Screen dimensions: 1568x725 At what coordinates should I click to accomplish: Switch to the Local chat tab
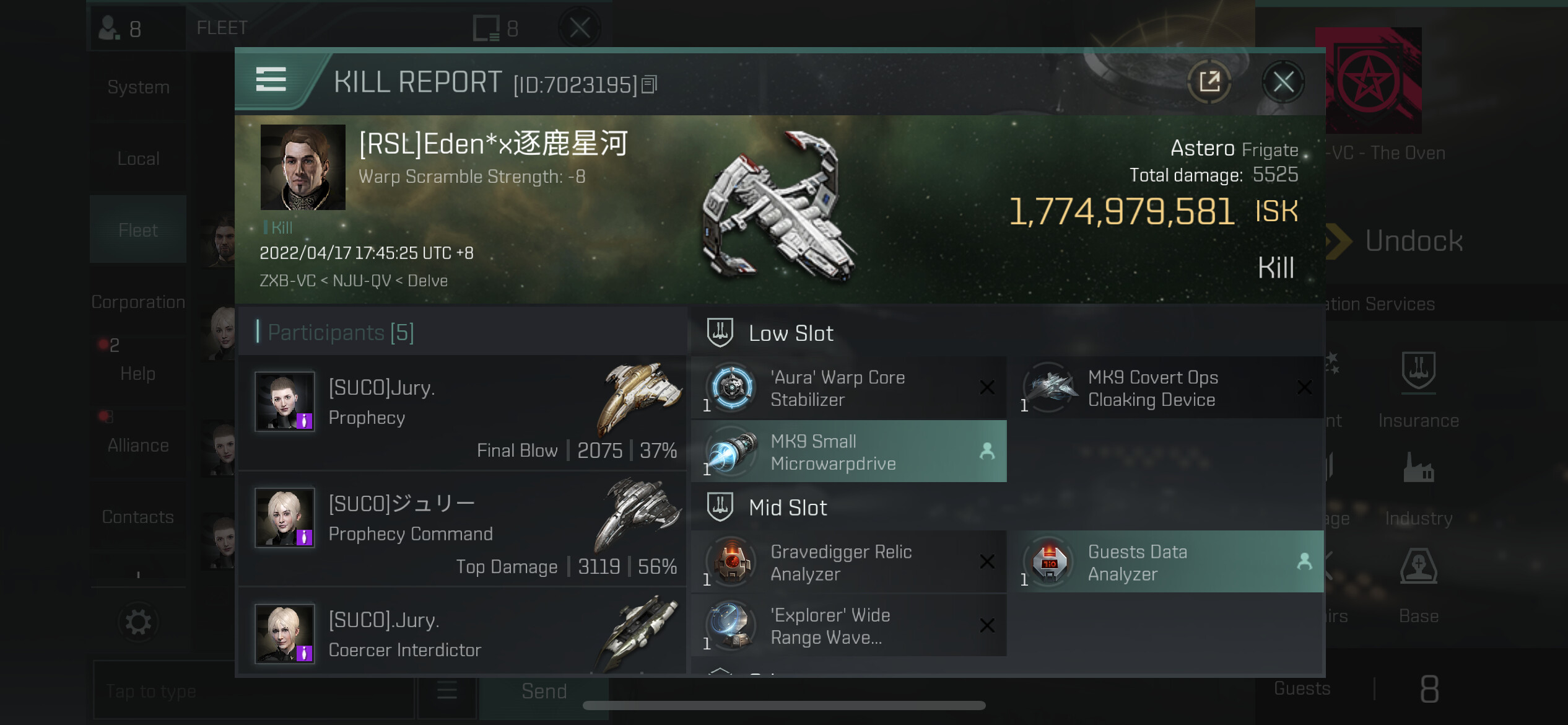[138, 159]
